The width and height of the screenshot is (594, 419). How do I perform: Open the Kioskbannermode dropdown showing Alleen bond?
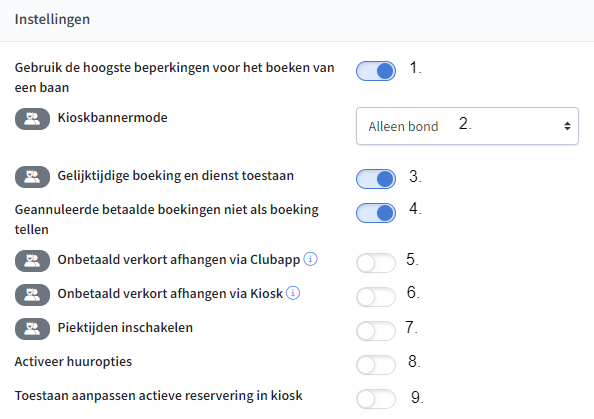click(x=467, y=126)
